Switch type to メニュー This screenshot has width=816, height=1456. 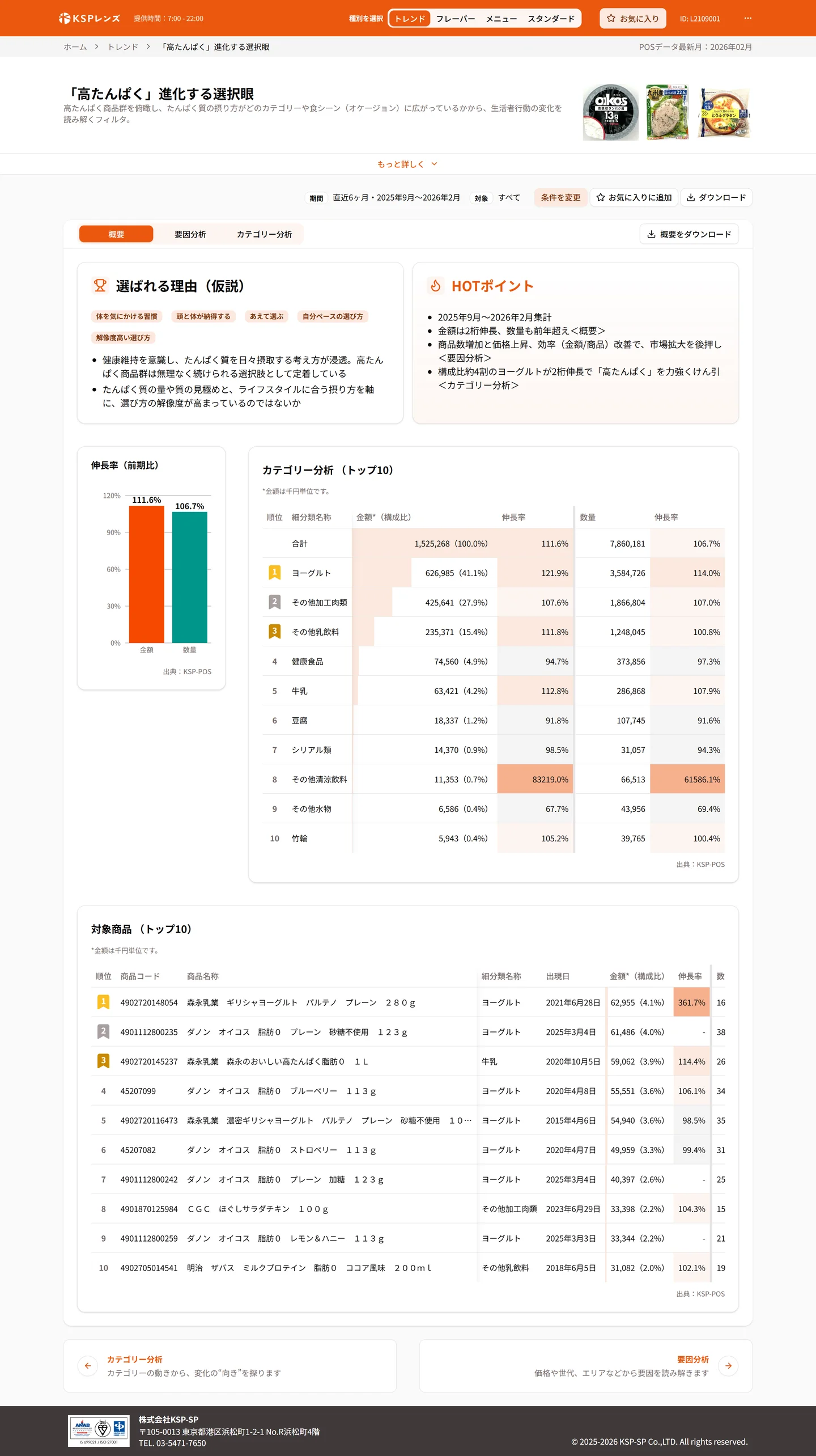coord(501,18)
